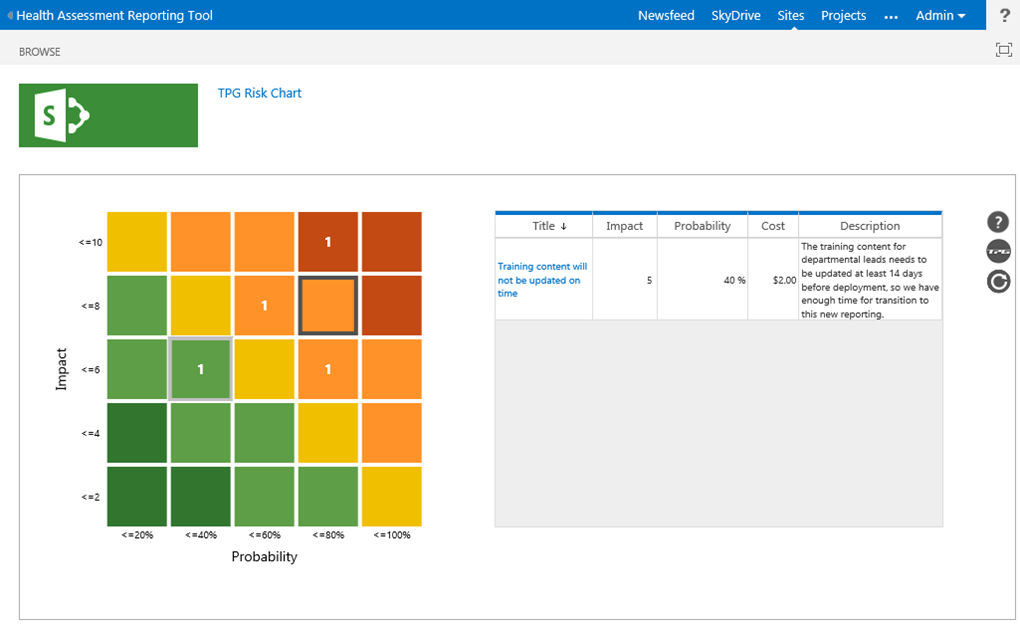Open the ellipsis more menu
The height and width of the screenshot is (624, 1020).
click(x=891, y=16)
